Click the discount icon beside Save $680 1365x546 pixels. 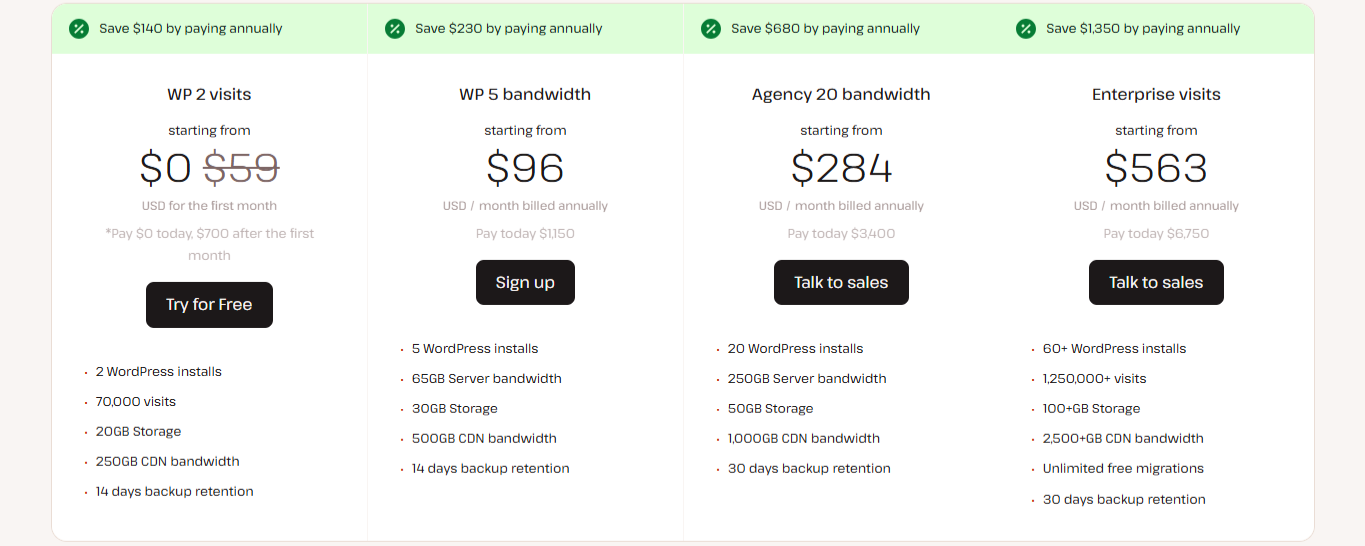click(x=711, y=29)
